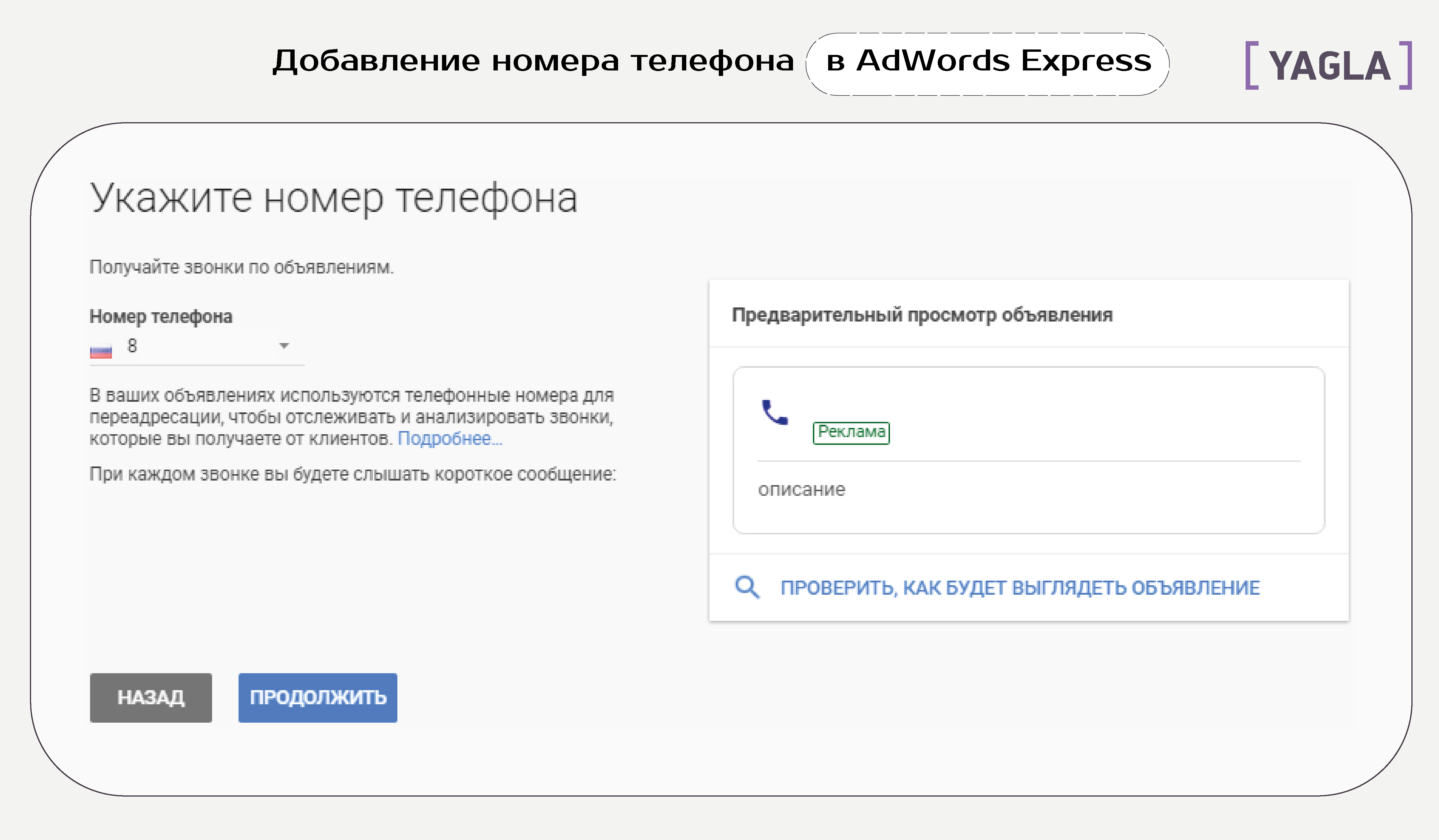Click the НАЗАД button
1439x840 pixels.
151,697
